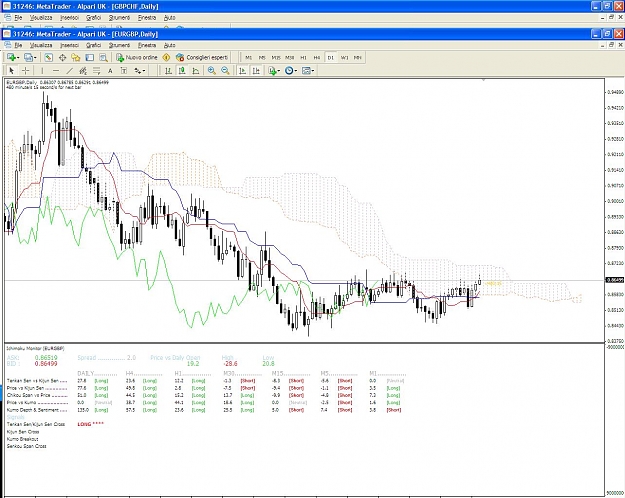Select the arrow cursor tool
The width and height of the screenshot is (625, 498).
(x=12, y=71)
